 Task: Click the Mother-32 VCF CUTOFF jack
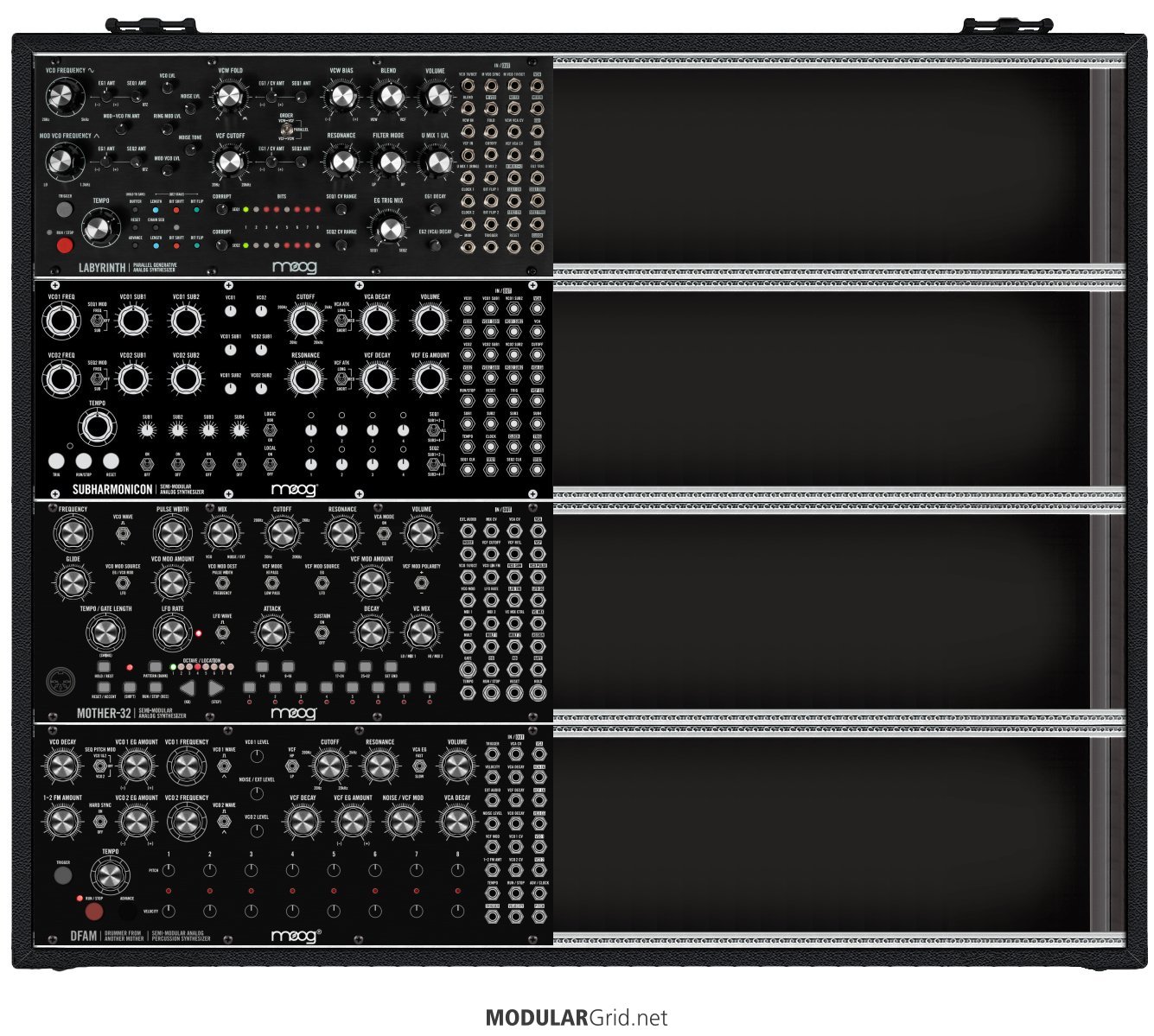tap(491, 553)
